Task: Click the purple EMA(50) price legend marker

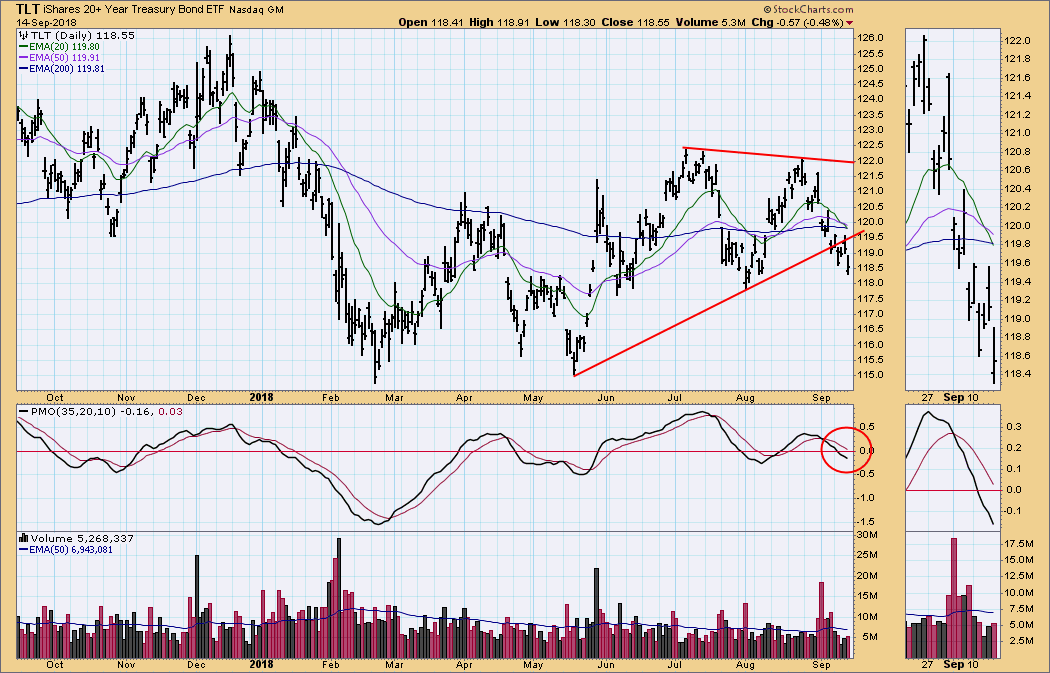Action: 22,57
